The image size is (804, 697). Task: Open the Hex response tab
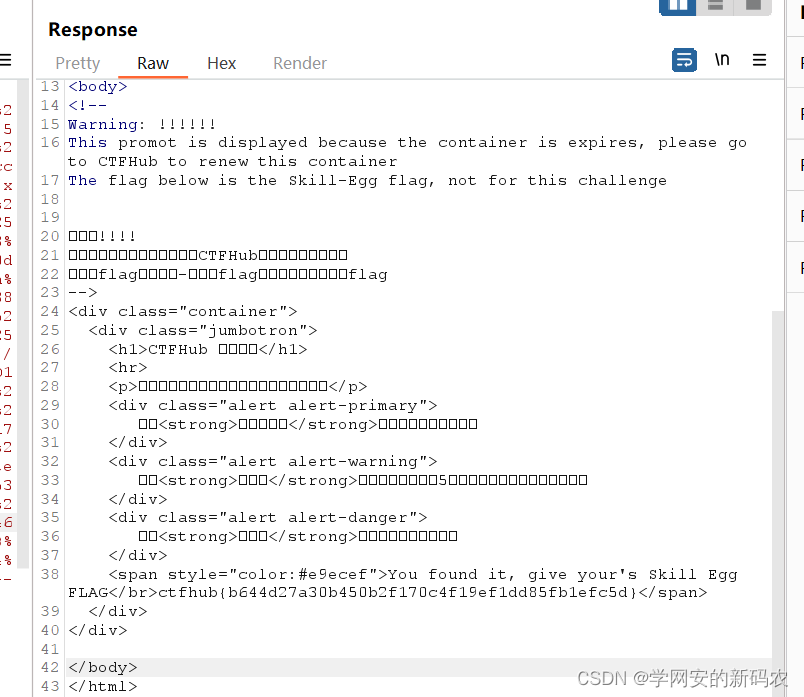(222, 63)
